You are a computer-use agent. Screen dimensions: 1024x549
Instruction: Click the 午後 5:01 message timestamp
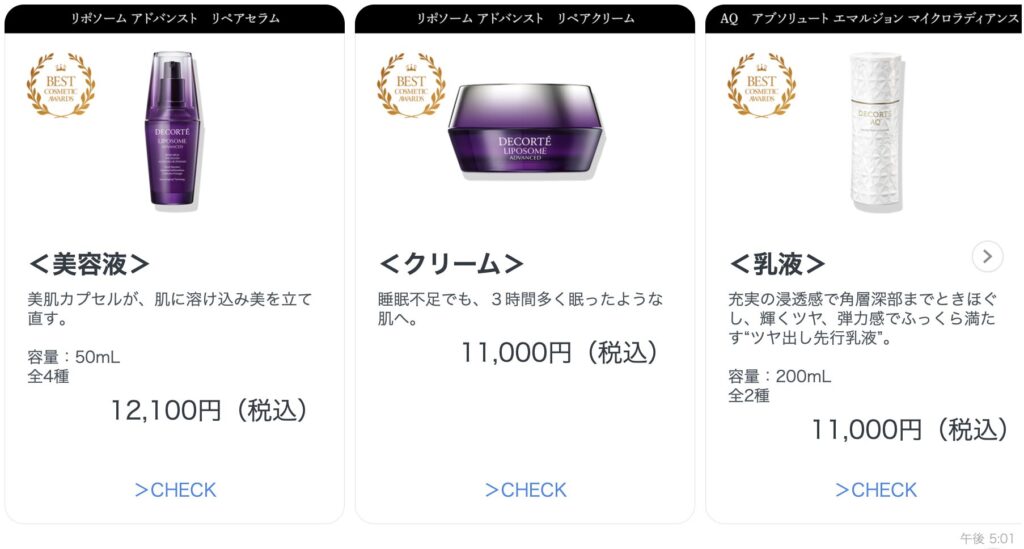tap(986, 539)
